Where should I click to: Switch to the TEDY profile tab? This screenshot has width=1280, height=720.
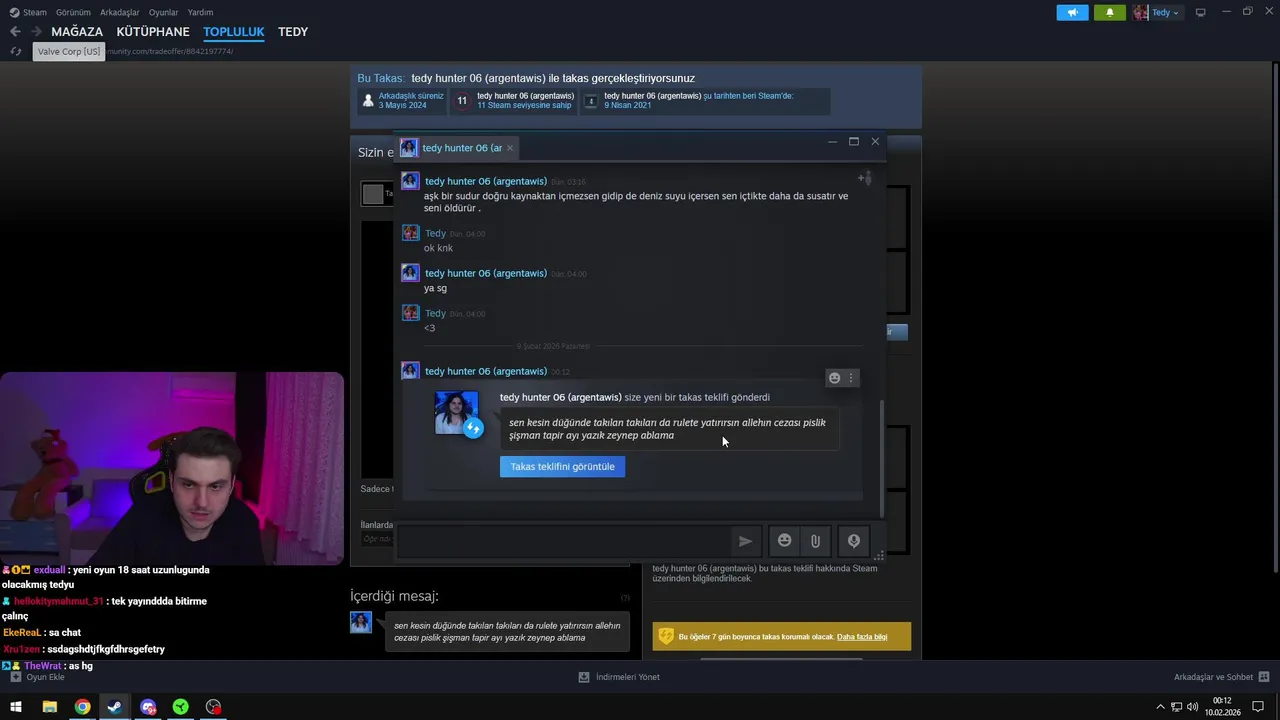click(x=293, y=32)
